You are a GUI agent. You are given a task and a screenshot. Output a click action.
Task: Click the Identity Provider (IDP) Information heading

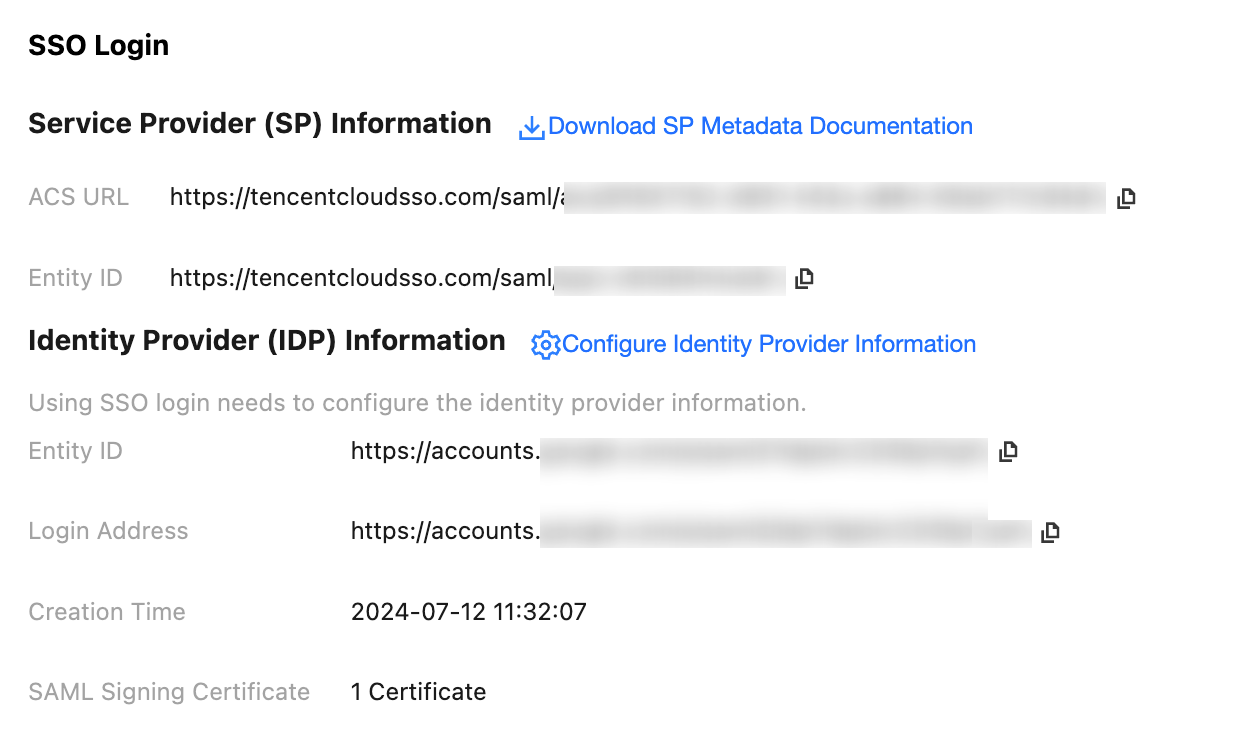point(267,341)
